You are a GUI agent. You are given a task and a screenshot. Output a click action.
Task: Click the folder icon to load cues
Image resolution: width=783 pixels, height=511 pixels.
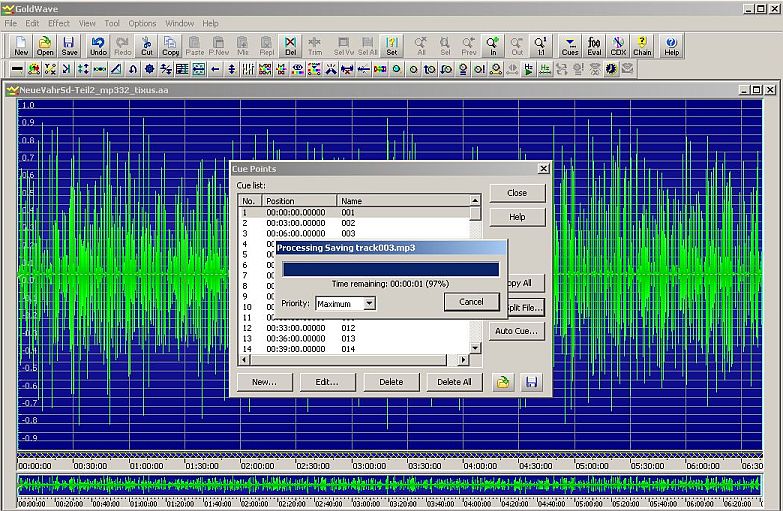pos(504,382)
